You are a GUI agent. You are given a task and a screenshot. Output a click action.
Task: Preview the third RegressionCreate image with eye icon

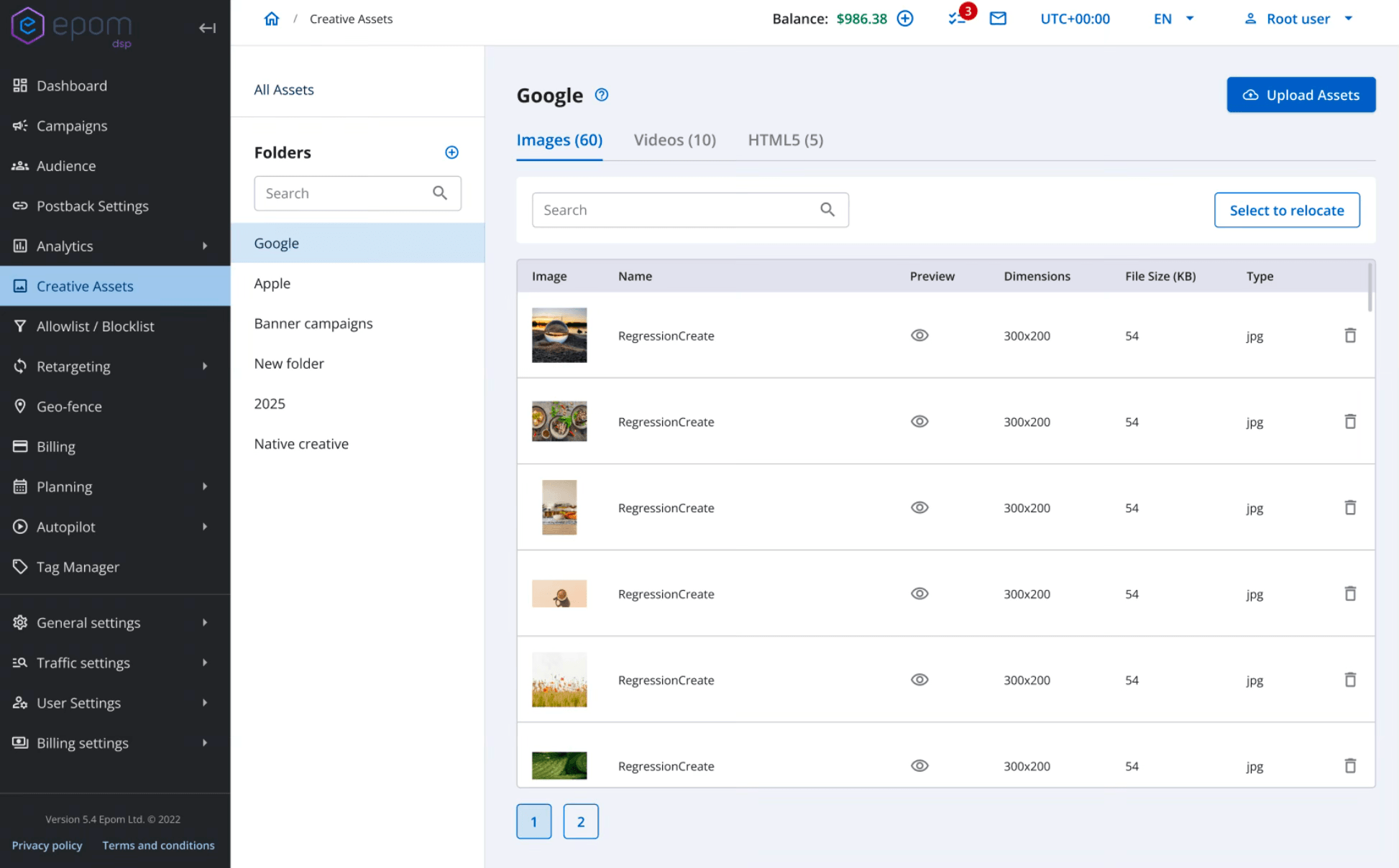(x=919, y=507)
